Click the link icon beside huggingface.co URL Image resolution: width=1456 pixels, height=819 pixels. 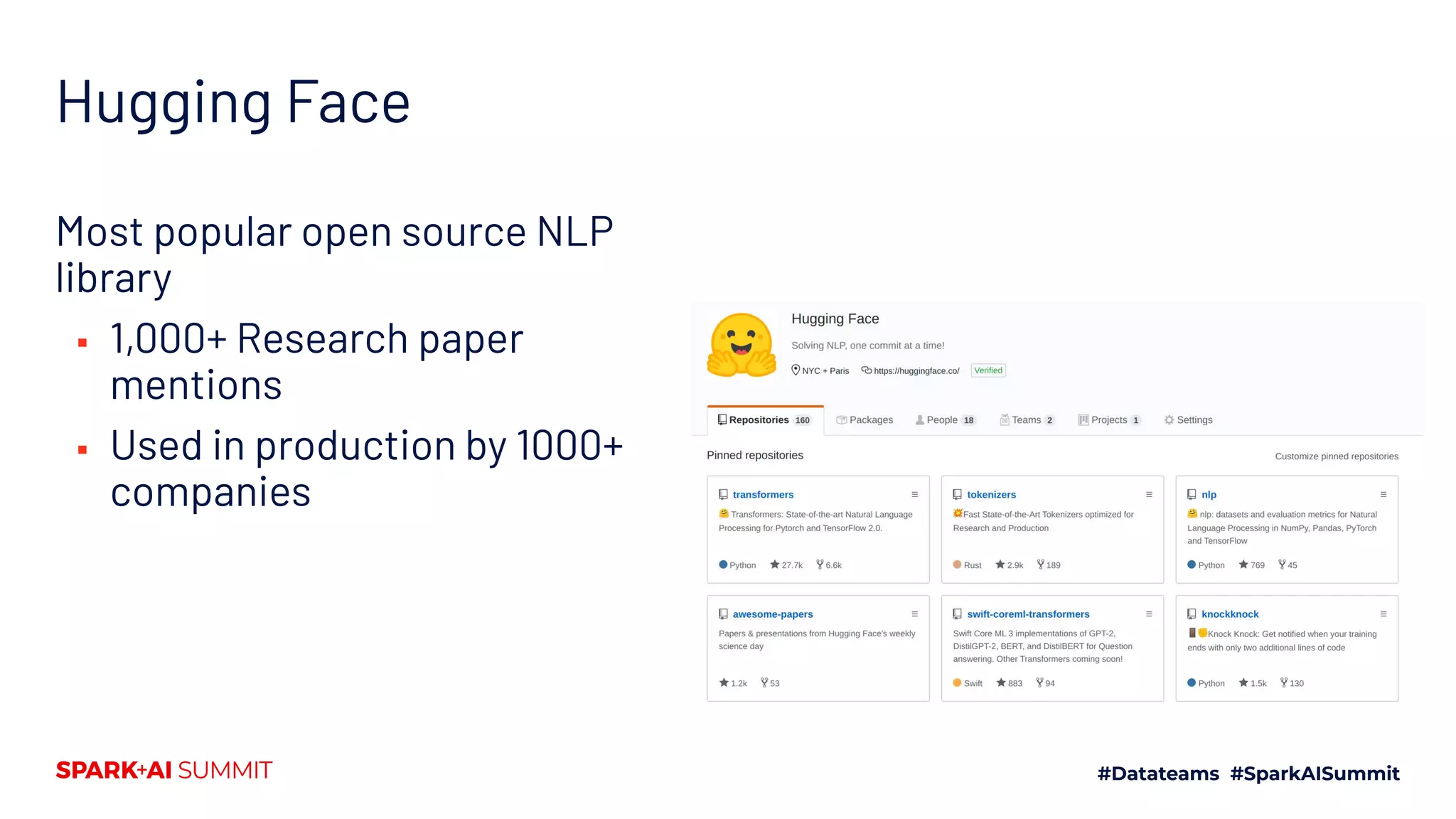866,370
